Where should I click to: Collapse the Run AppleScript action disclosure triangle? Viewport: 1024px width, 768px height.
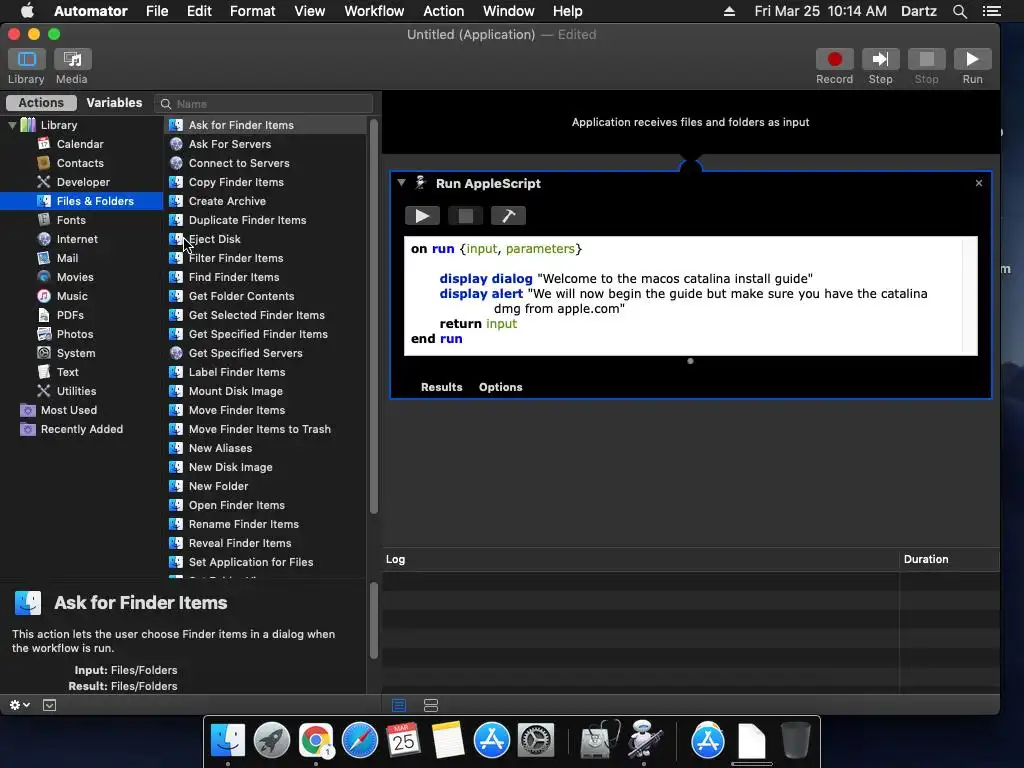click(402, 183)
